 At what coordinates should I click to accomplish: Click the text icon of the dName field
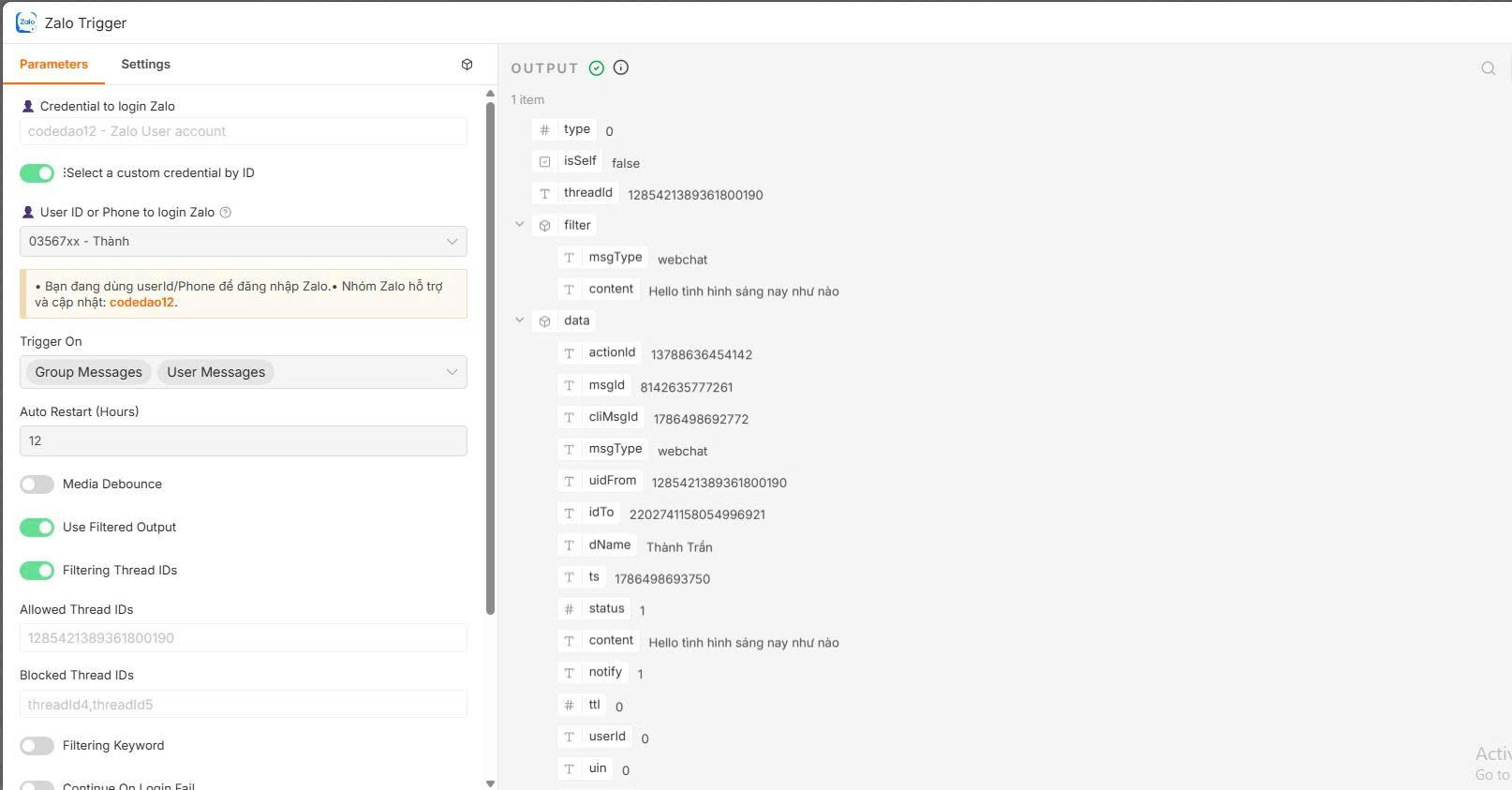[x=569, y=545]
